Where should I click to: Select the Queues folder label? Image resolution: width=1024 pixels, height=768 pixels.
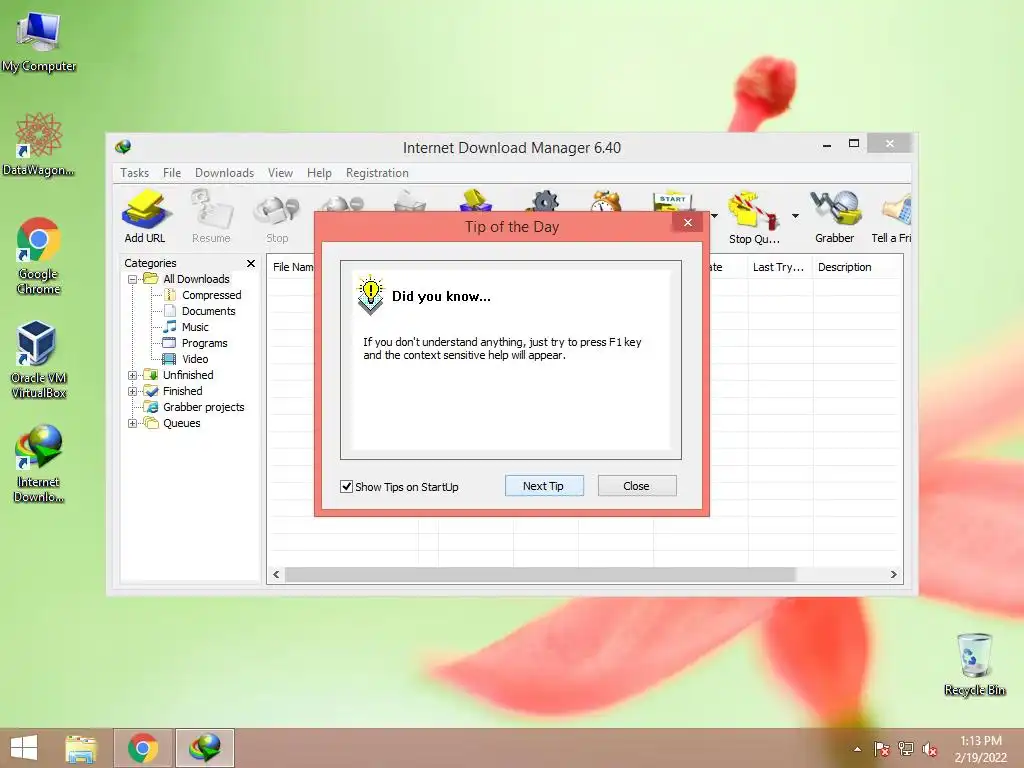(x=182, y=423)
